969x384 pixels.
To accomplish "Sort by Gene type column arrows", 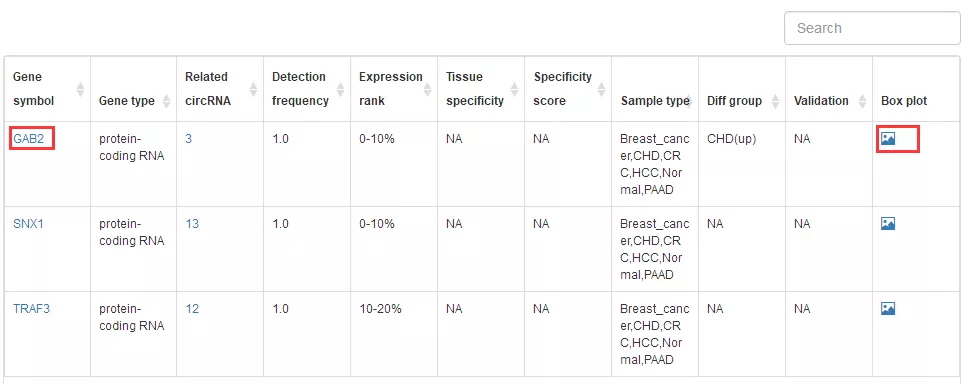I will point(167,101).
